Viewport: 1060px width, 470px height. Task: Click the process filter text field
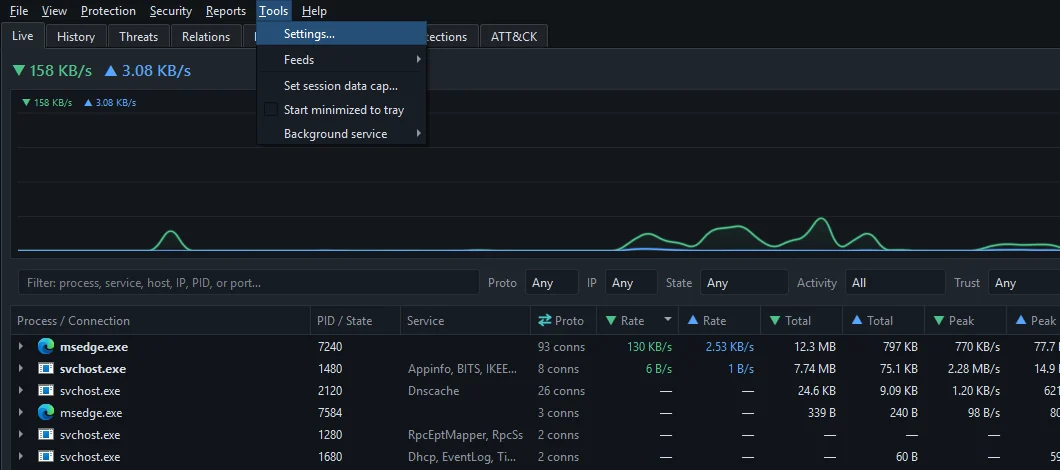point(249,283)
